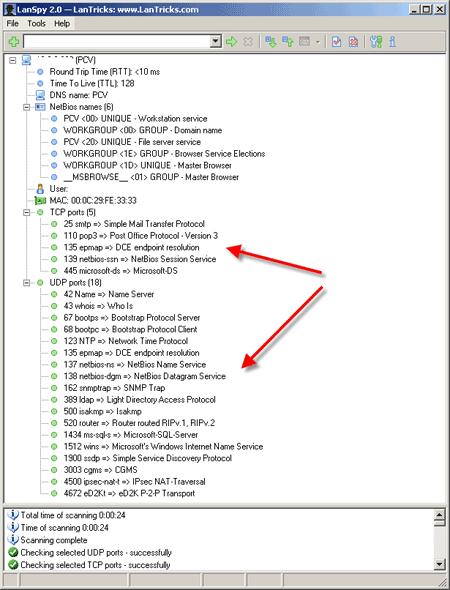Viewport: 450px width, 590px height.
Task: Collapse the UDP ports node
Action: pos(26,283)
